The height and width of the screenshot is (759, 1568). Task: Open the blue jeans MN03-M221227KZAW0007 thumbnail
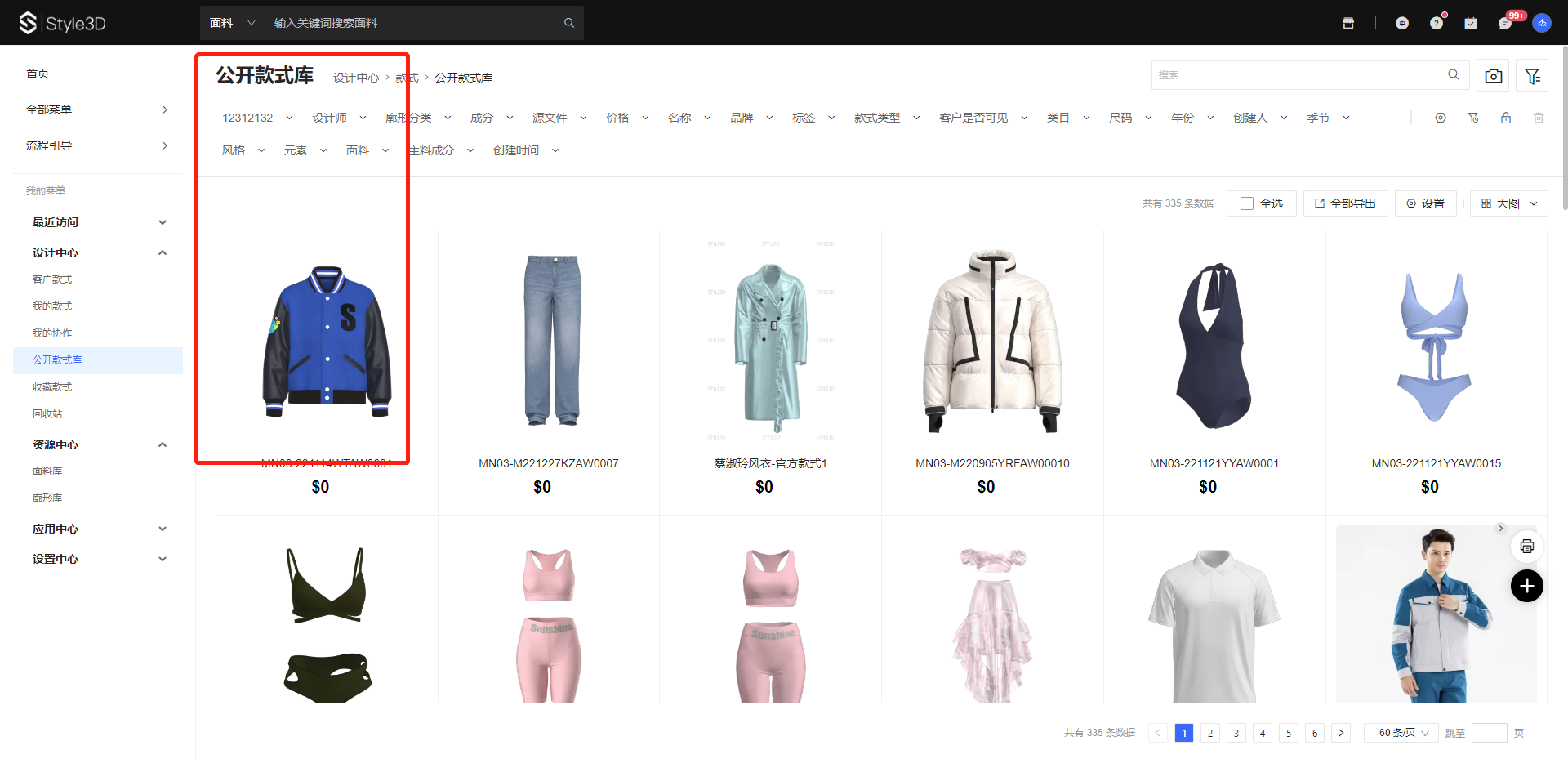tap(552, 341)
